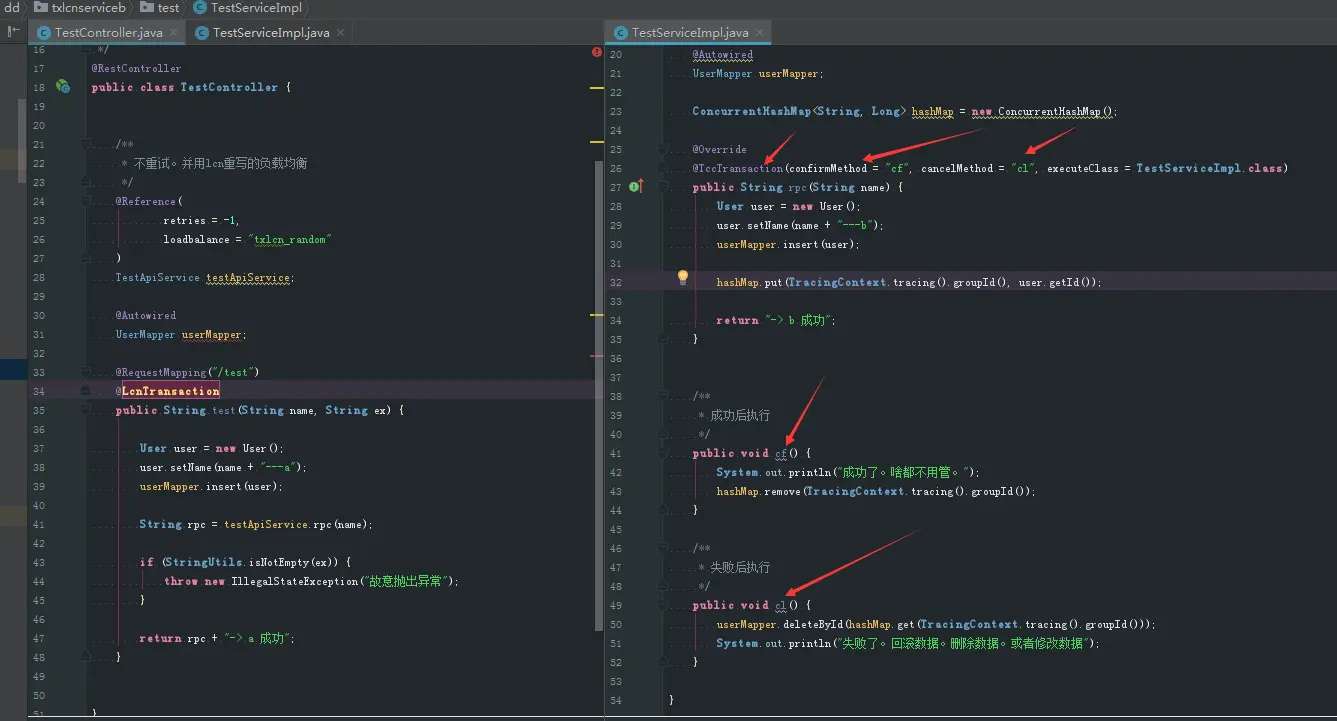Screen dimensions: 1337x721
Task: Click the @RequestMapping annotation
Action: [x=163, y=372]
